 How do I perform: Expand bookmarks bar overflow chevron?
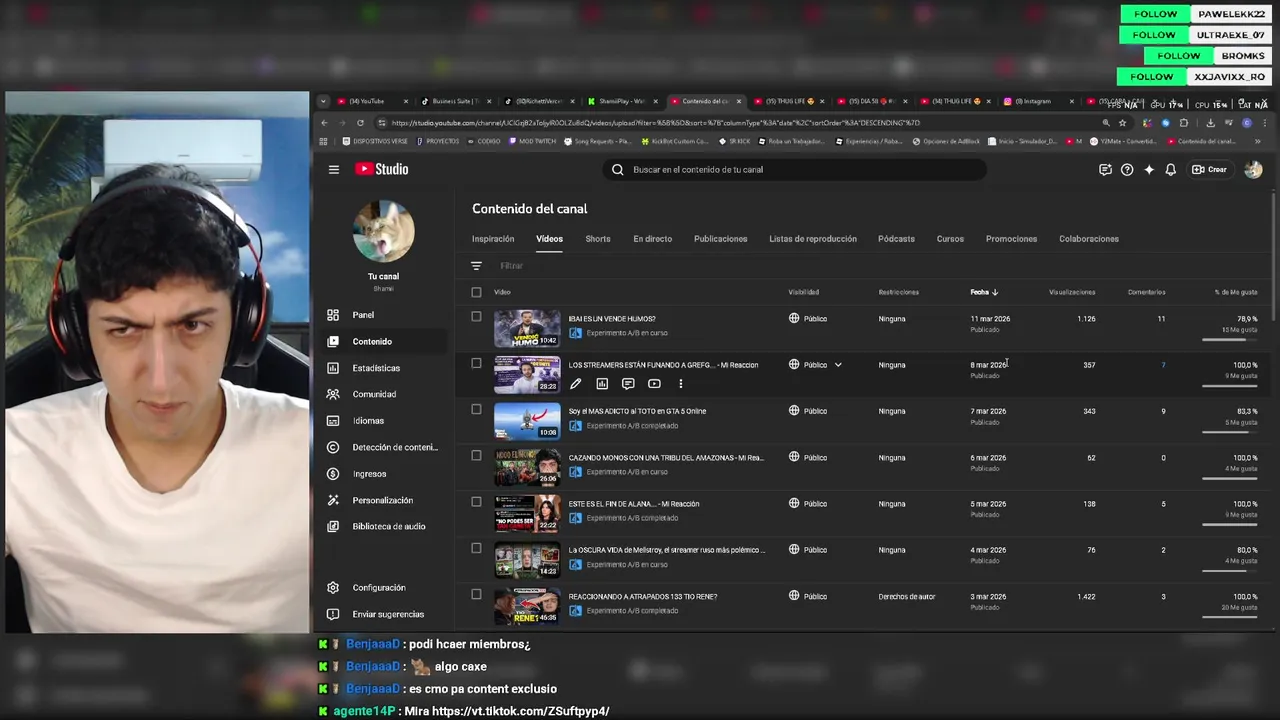click(x=1258, y=141)
